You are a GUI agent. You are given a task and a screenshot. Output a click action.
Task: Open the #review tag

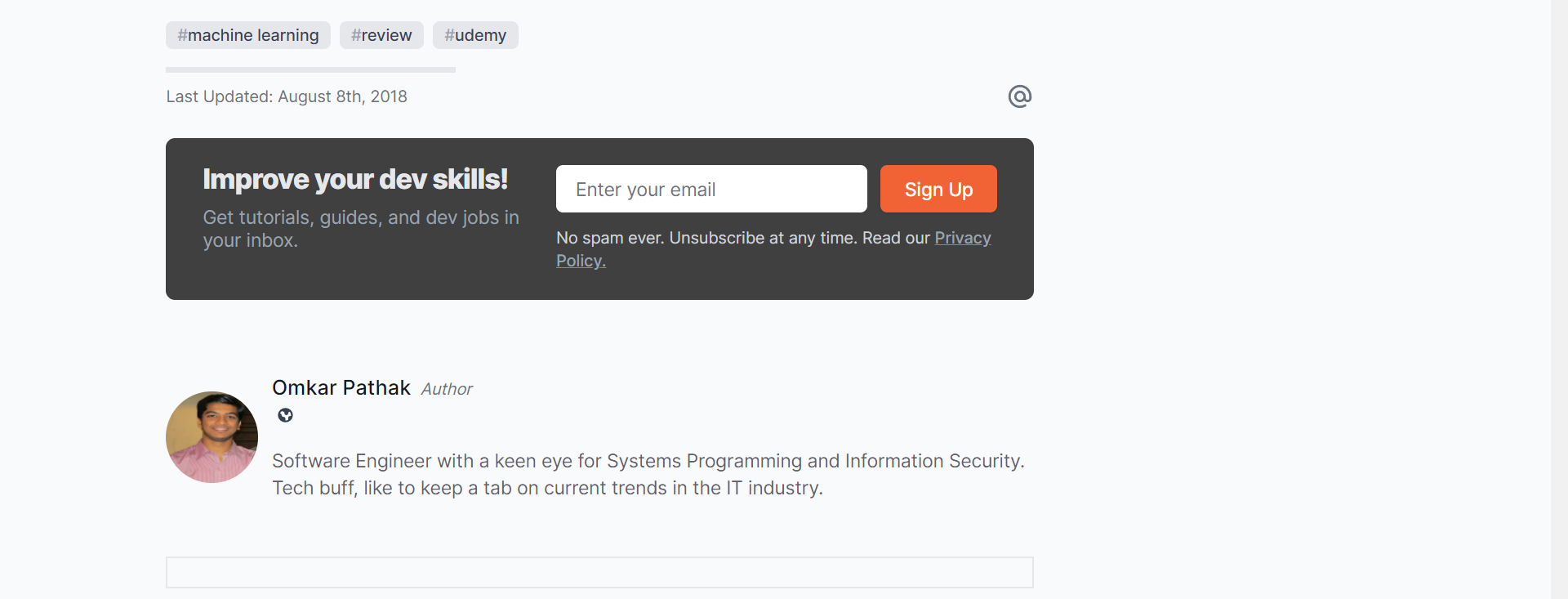coord(381,35)
